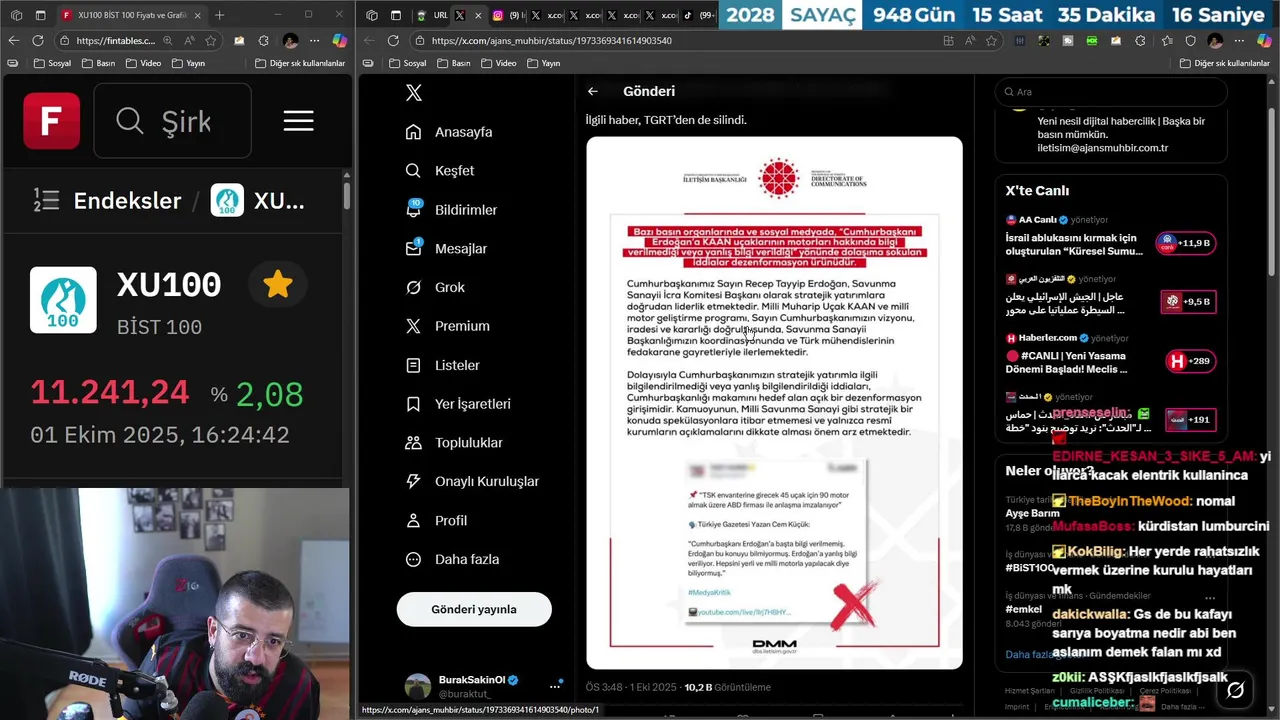Click the Gönderi yayınla button
Viewport: 1280px width, 720px height.
[474, 609]
